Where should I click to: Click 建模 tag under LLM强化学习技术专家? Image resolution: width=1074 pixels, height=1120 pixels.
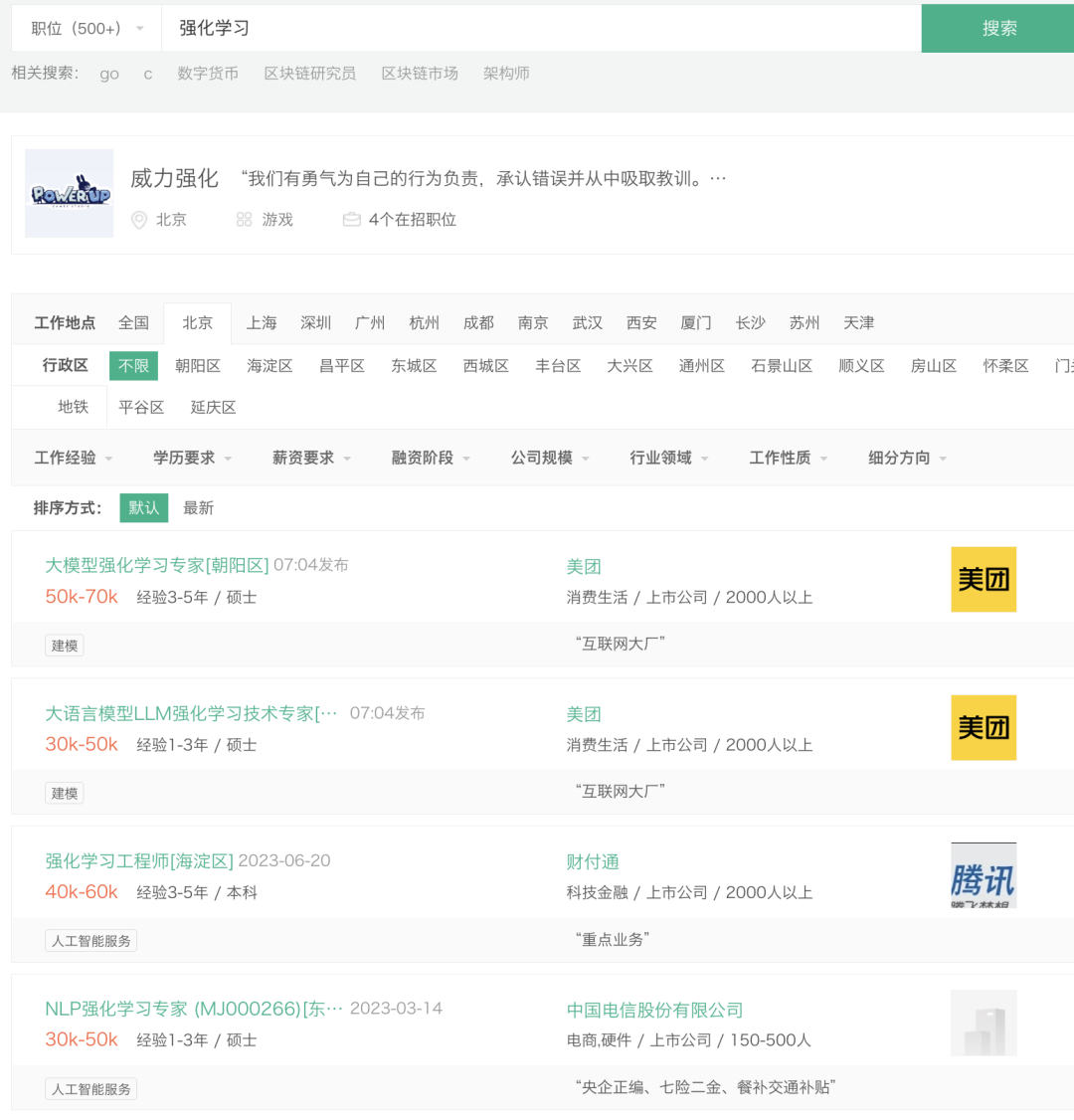coord(65,794)
